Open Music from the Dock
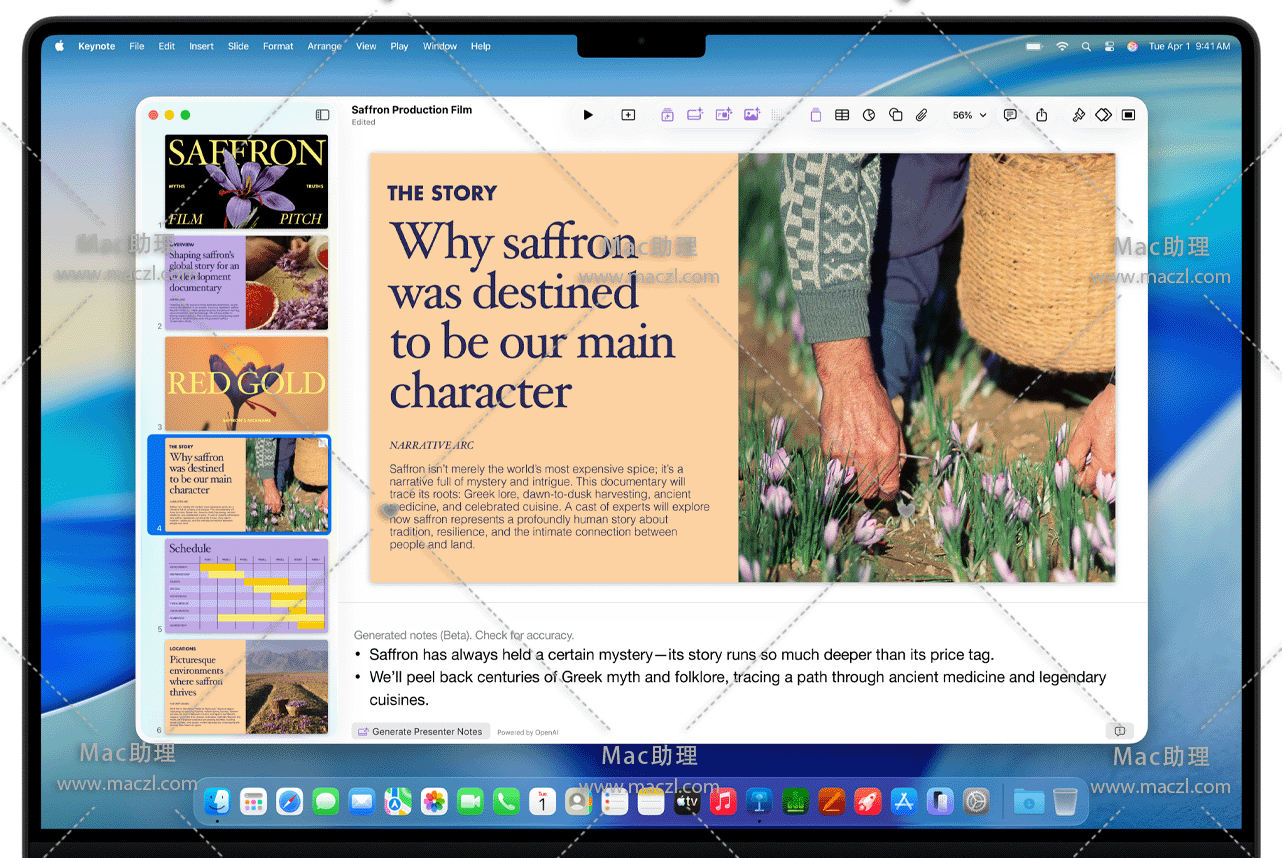This screenshot has width=1282, height=858. tap(723, 801)
